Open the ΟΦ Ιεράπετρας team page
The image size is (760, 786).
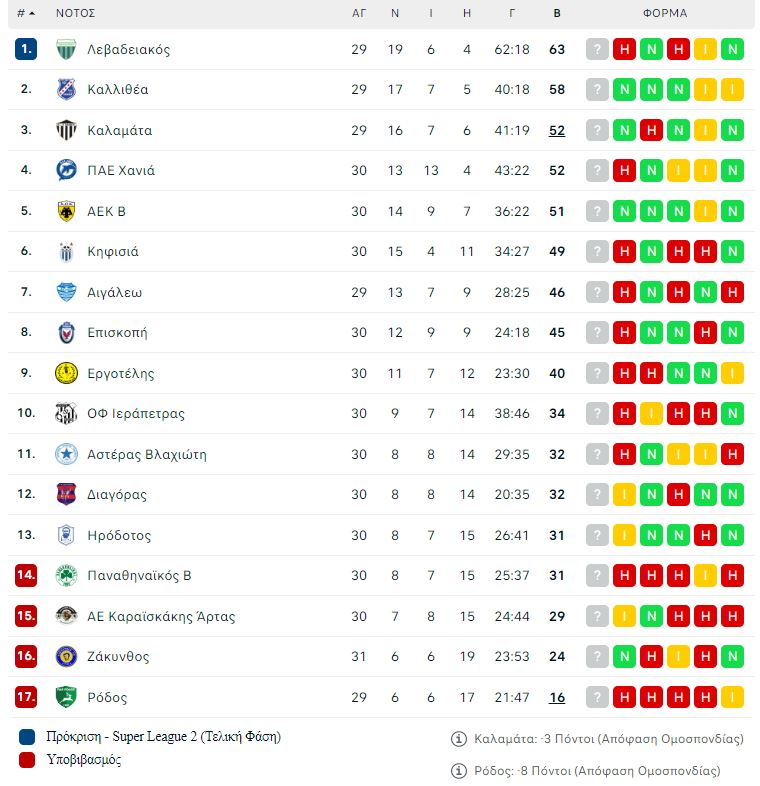(x=136, y=414)
